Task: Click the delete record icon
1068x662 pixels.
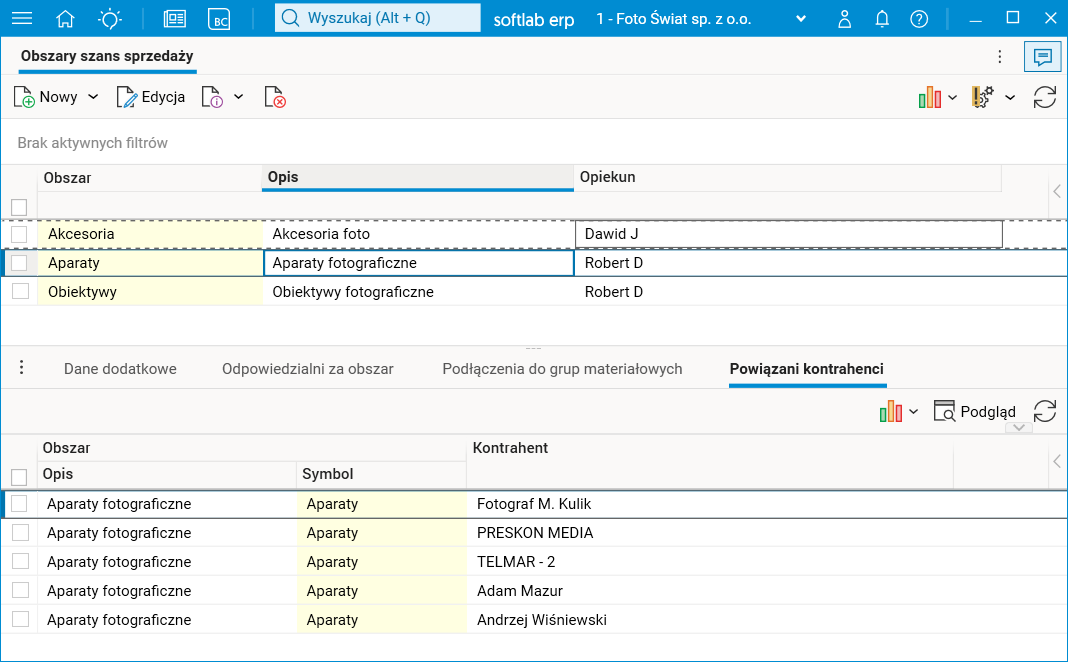Action: pos(275,97)
